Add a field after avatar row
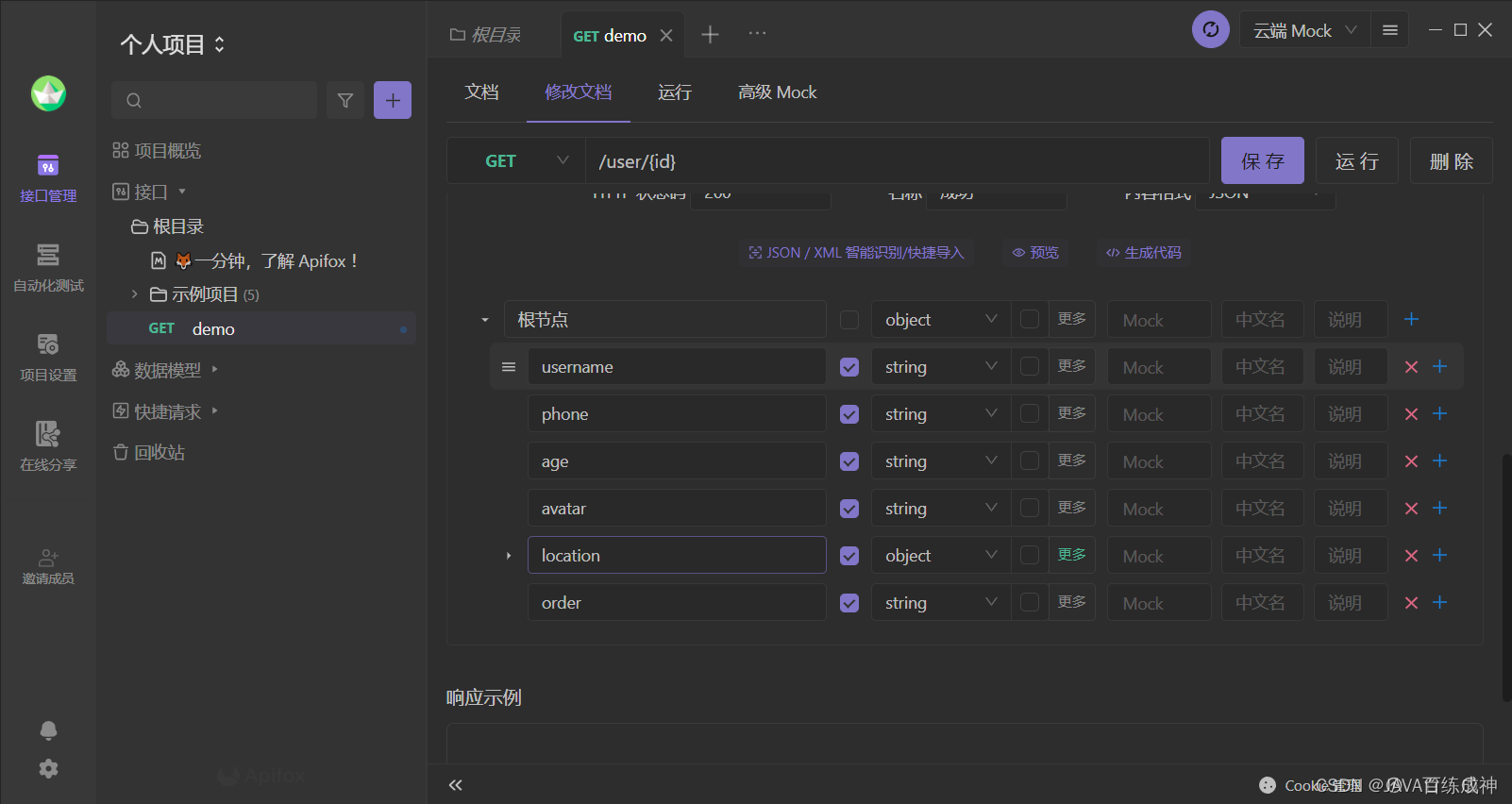 pyautogui.click(x=1440, y=508)
